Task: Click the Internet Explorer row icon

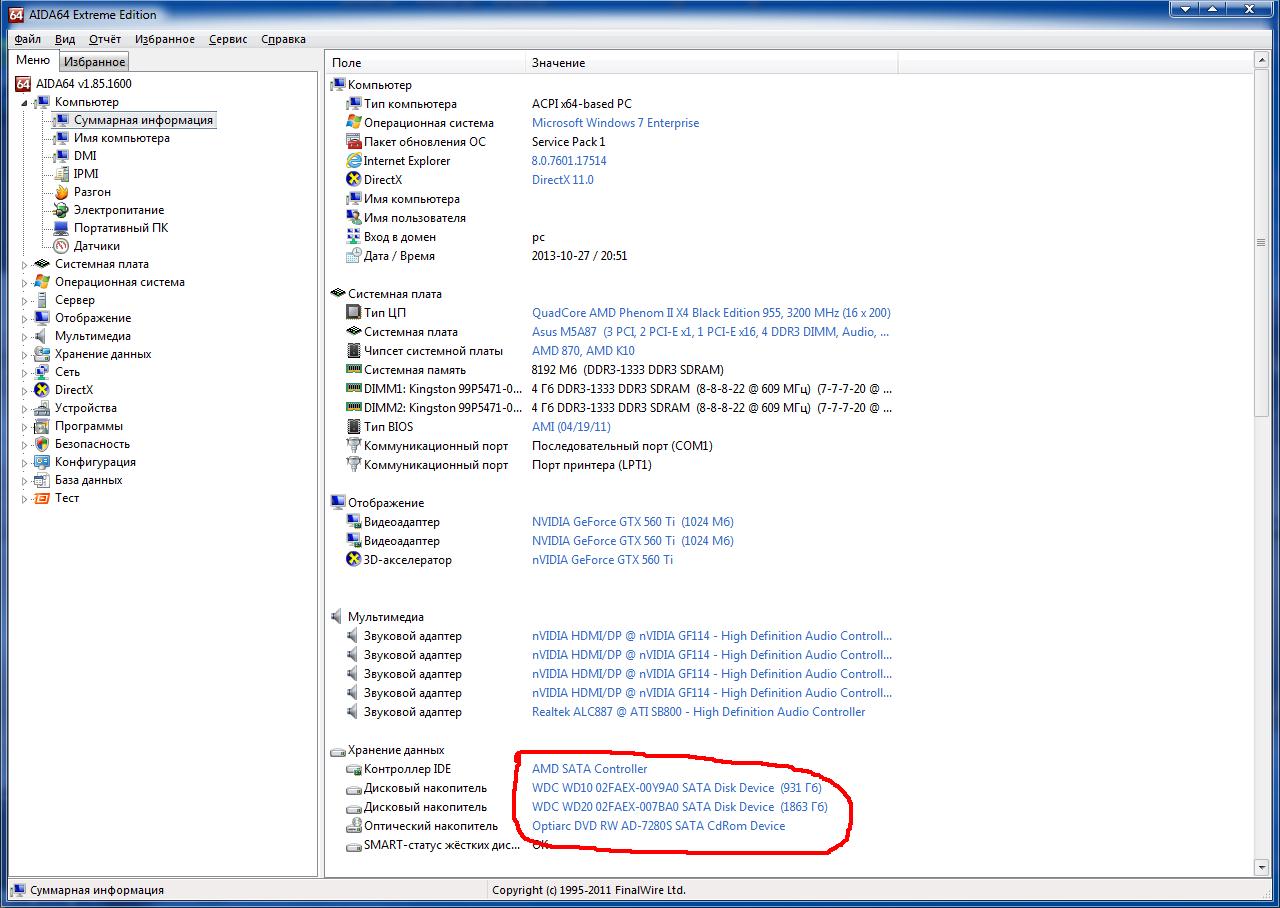Action: coord(353,161)
